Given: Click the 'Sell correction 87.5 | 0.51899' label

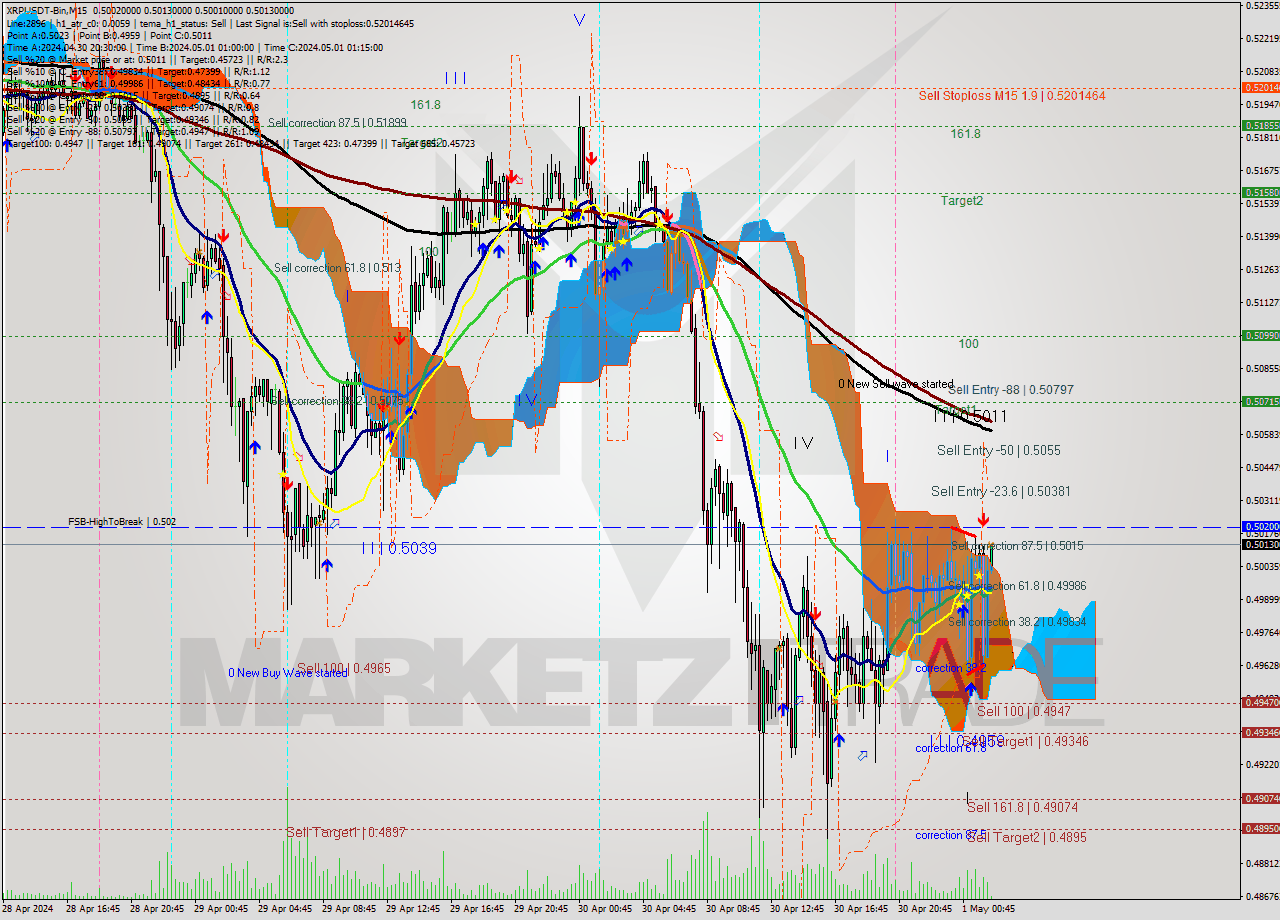Looking at the screenshot, I should pyautogui.click(x=337, y=123).
